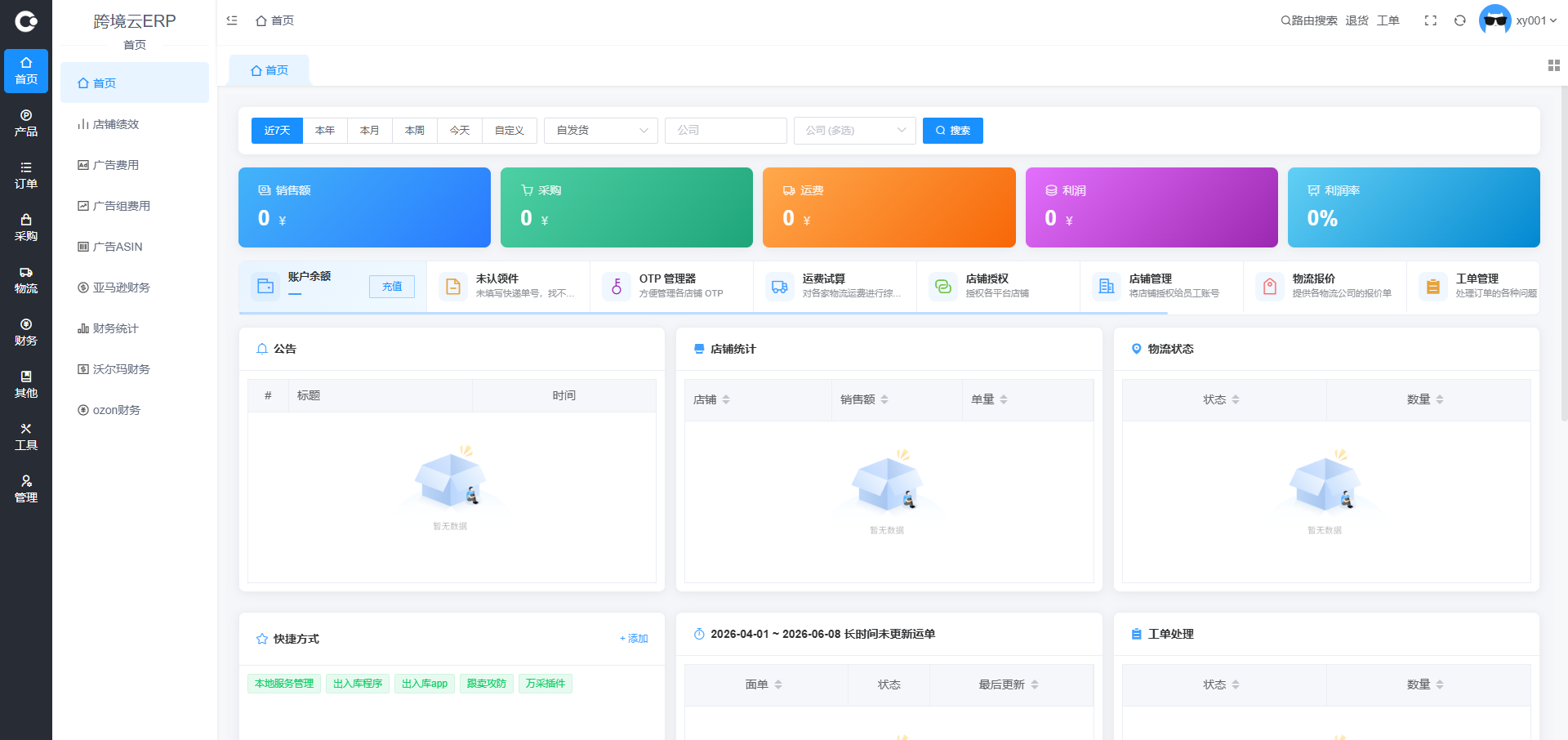Click the 出入库app shortcut tag
The height and width of the screenshot is (740, 1568).
[x=425, y=684]
